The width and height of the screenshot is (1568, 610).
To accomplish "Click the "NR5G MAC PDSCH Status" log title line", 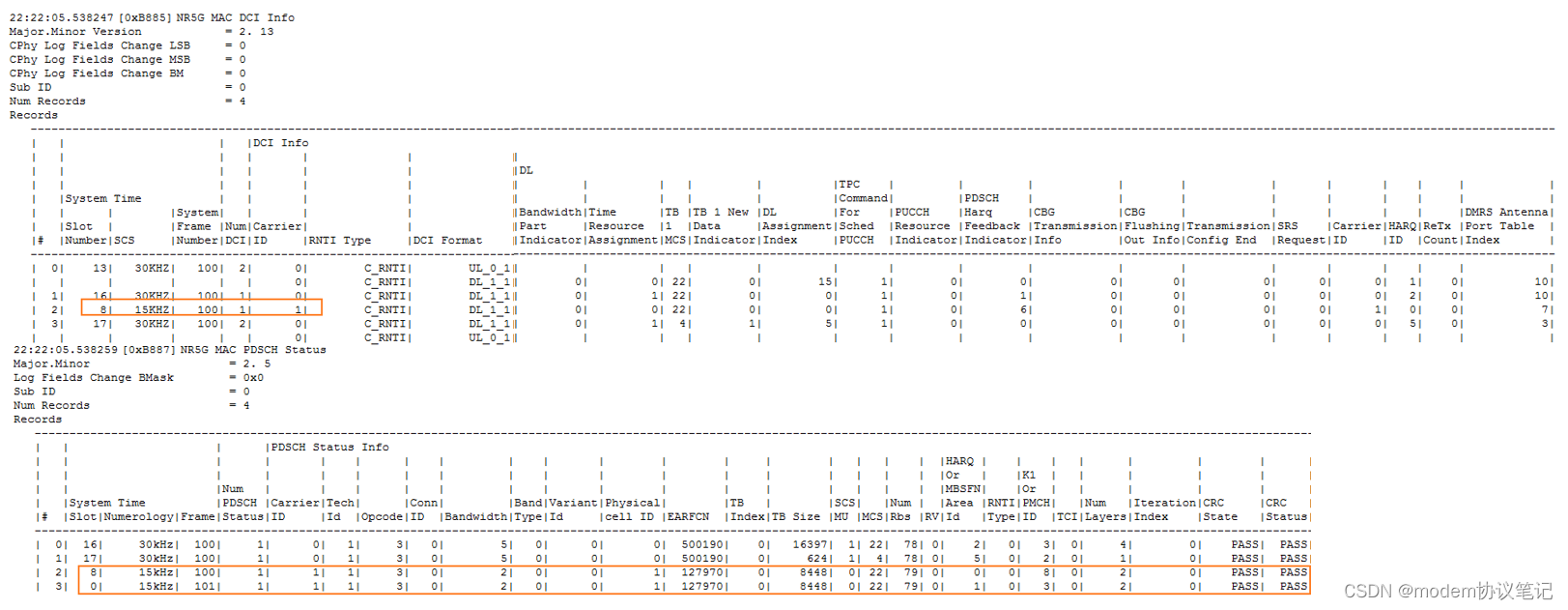I will click(x=170, y=349).
